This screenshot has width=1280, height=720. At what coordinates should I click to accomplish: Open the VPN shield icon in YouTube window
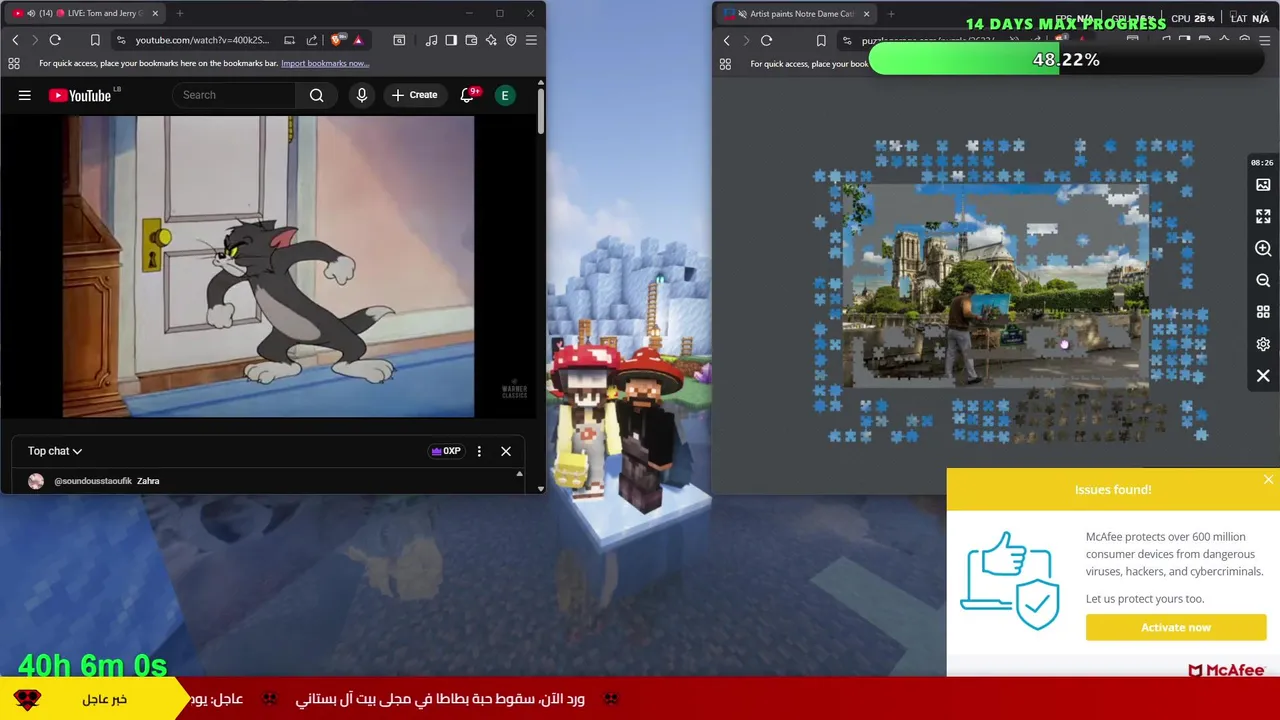(x=511, y=40)
